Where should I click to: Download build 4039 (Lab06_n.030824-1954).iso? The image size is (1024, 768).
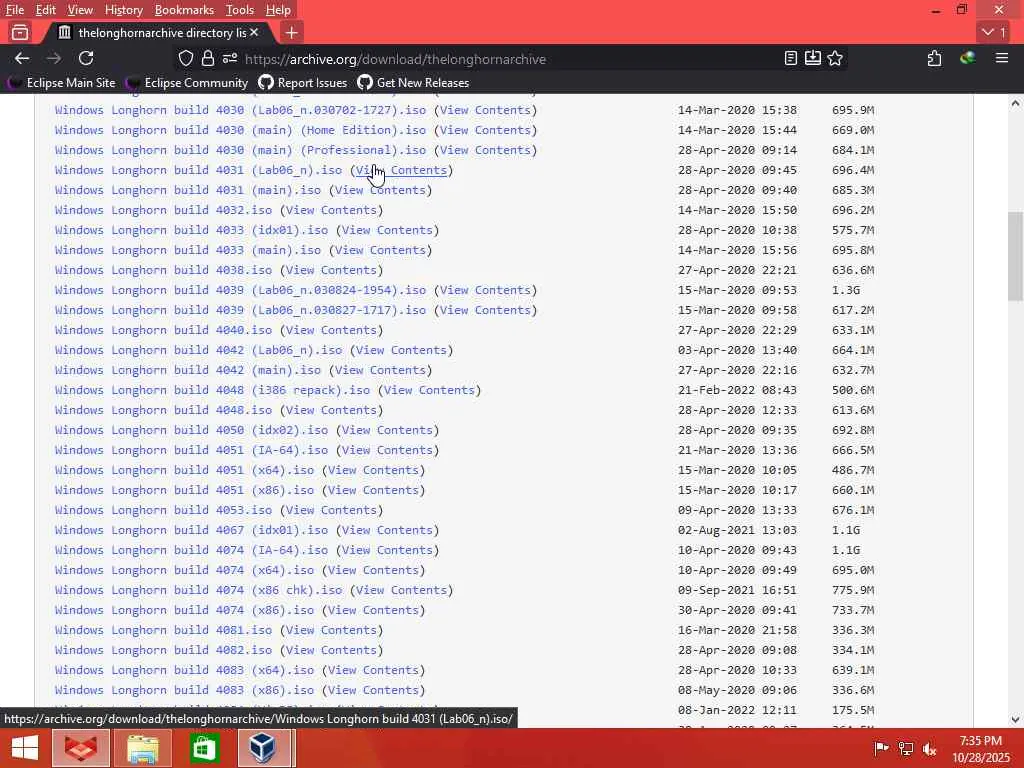[240, 290]
